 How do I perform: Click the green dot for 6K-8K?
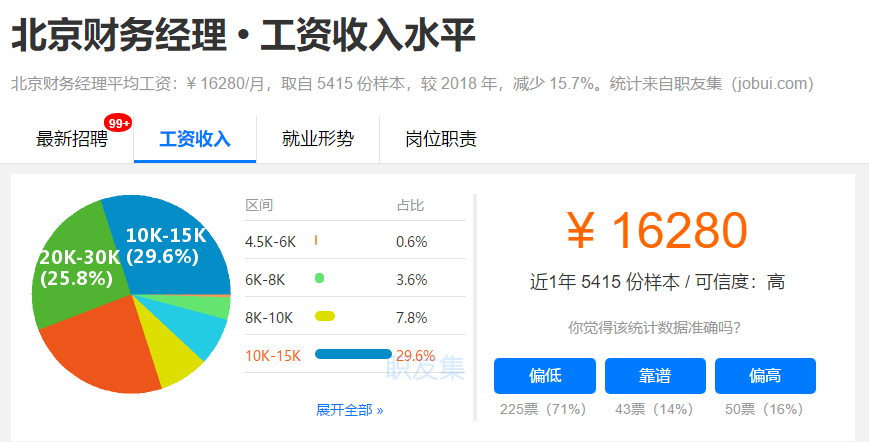point(319,279)
